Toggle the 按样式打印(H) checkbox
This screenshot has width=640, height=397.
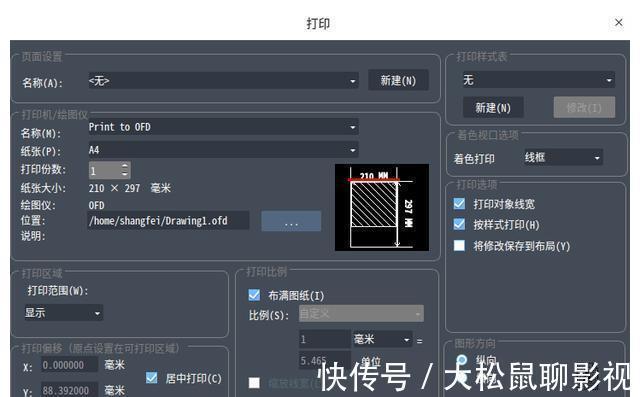459,224
